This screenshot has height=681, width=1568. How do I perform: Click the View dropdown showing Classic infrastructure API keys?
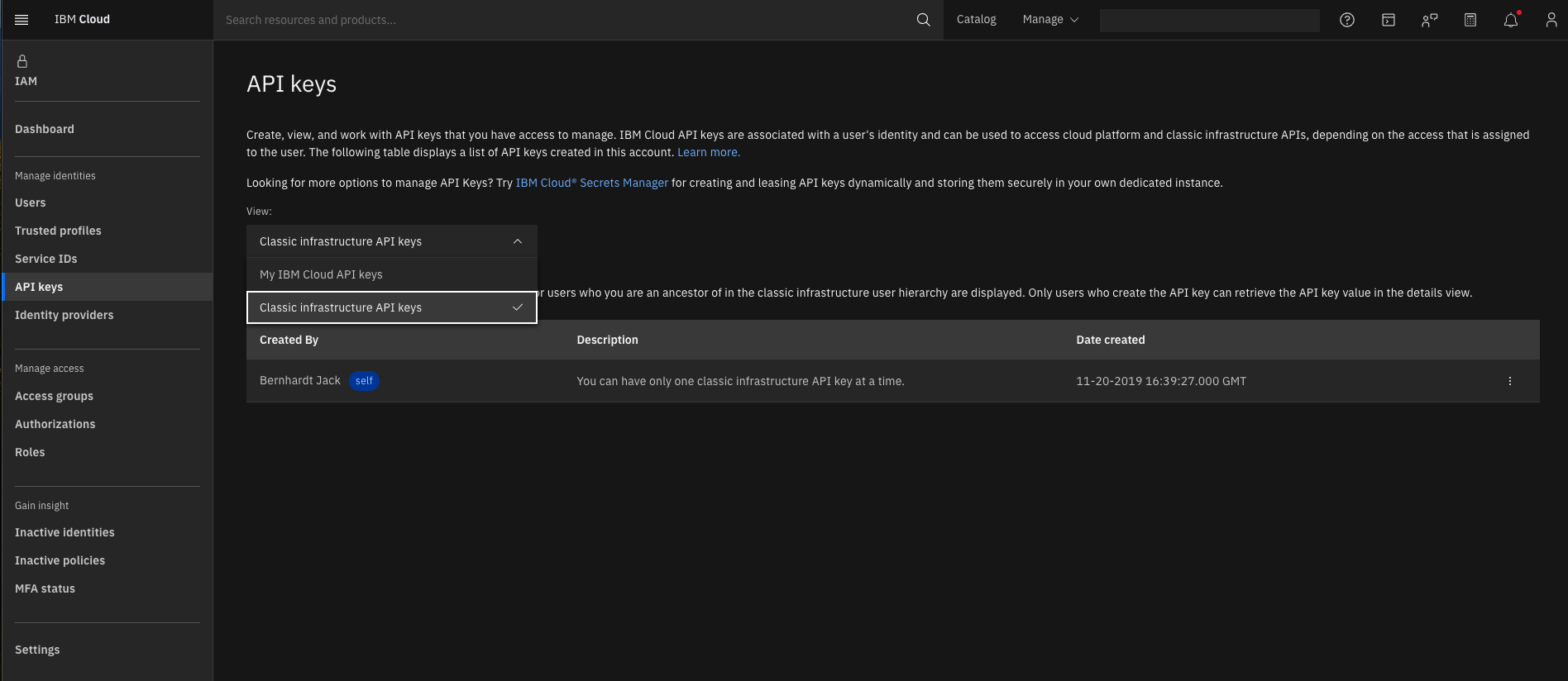coord(392,241)
